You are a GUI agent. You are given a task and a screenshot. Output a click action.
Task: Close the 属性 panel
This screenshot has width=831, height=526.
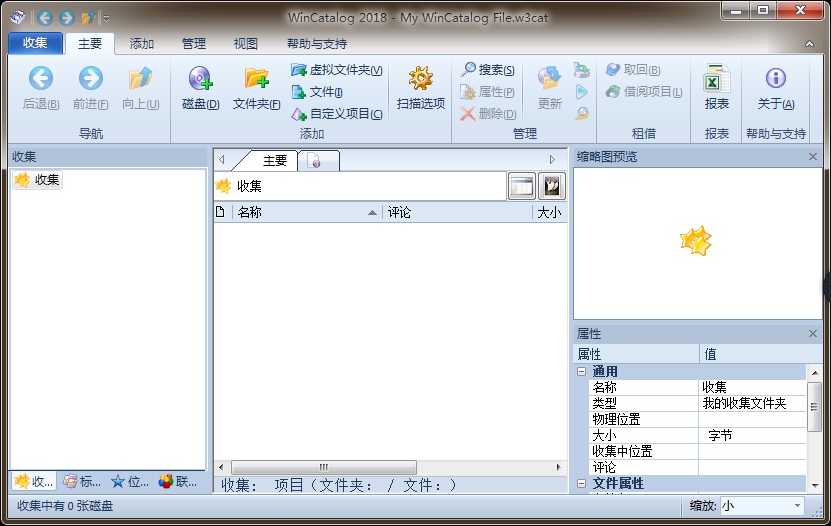(x=813, y=333)
